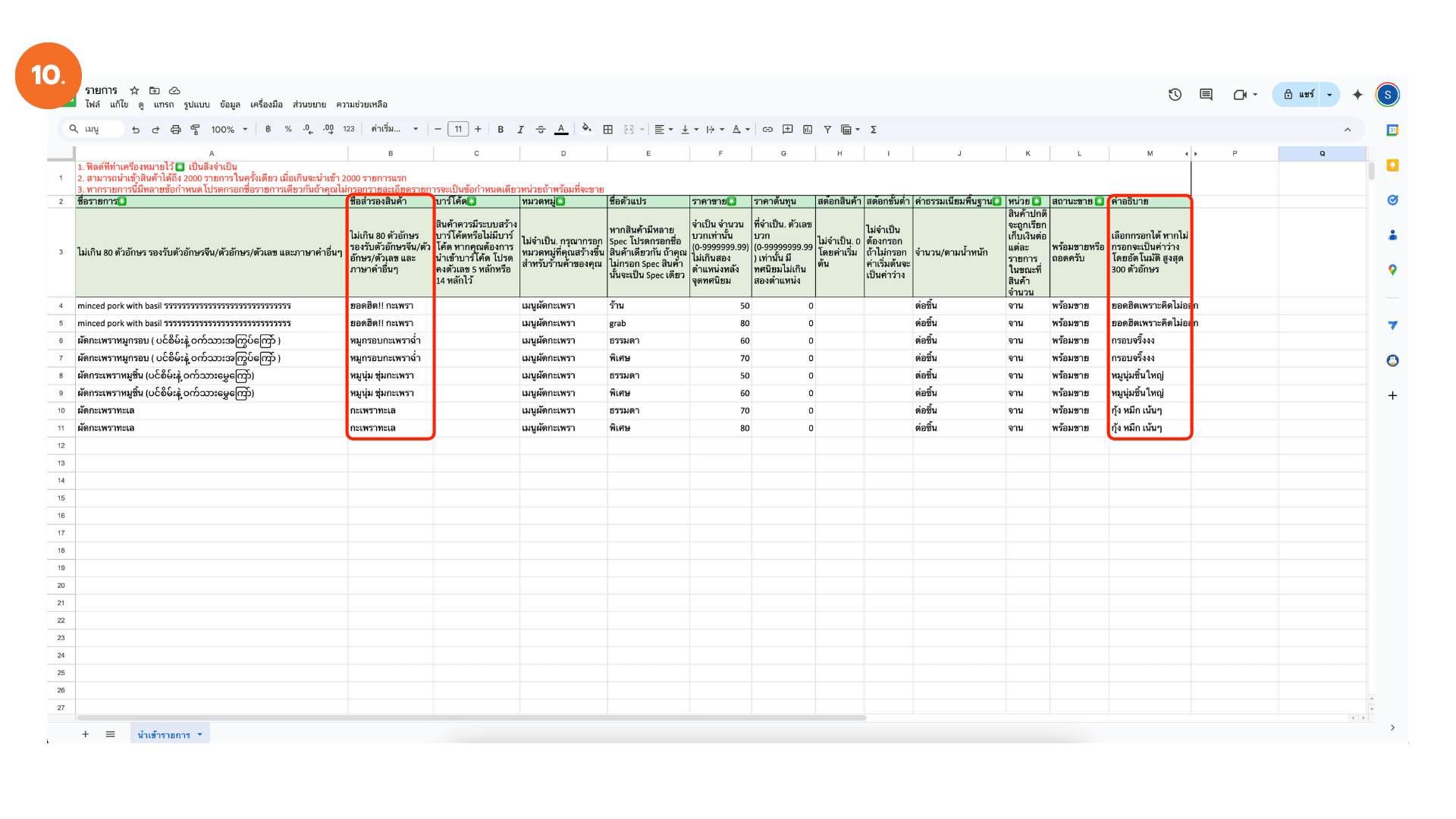Toggle bold formatting
The width and height of the screenshot is (1456, 819).
pos(500,130)
